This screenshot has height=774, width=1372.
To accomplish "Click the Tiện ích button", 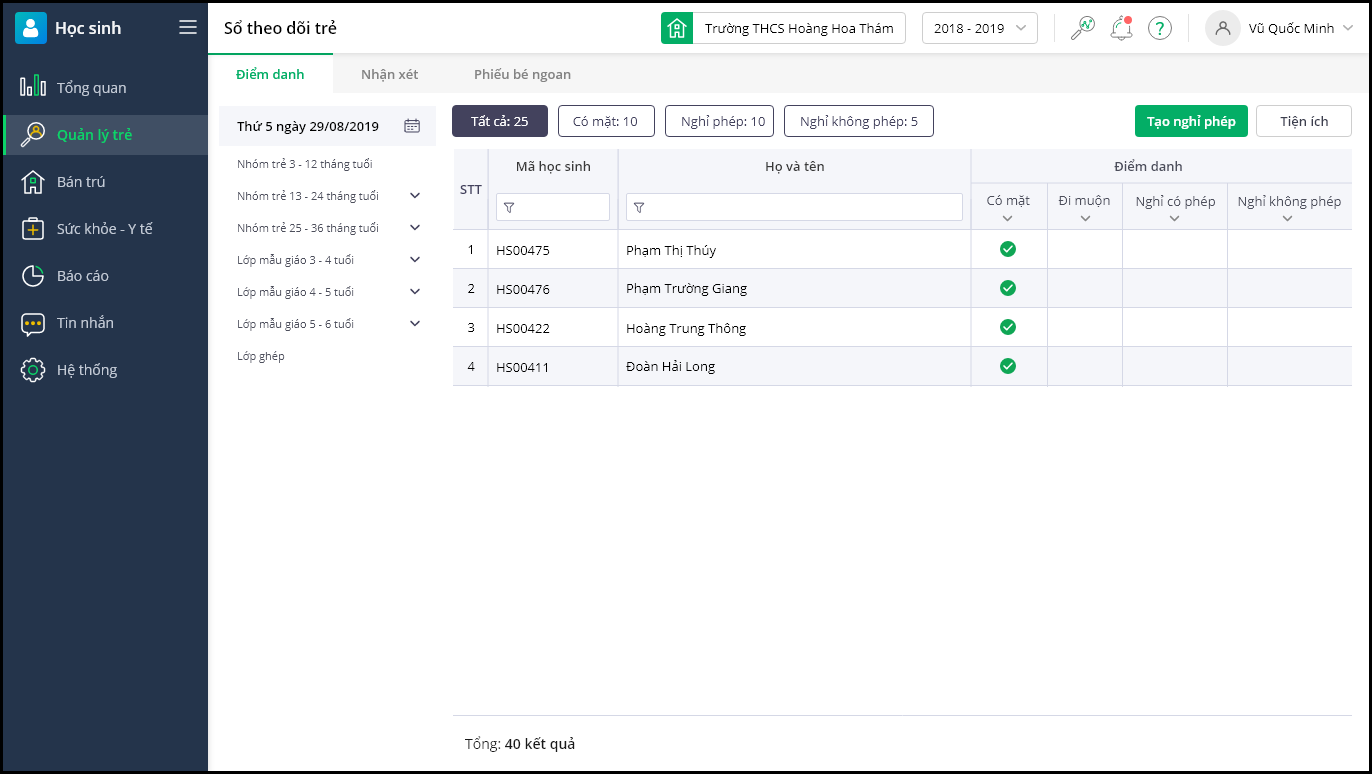I will [x=1304, y=121].
